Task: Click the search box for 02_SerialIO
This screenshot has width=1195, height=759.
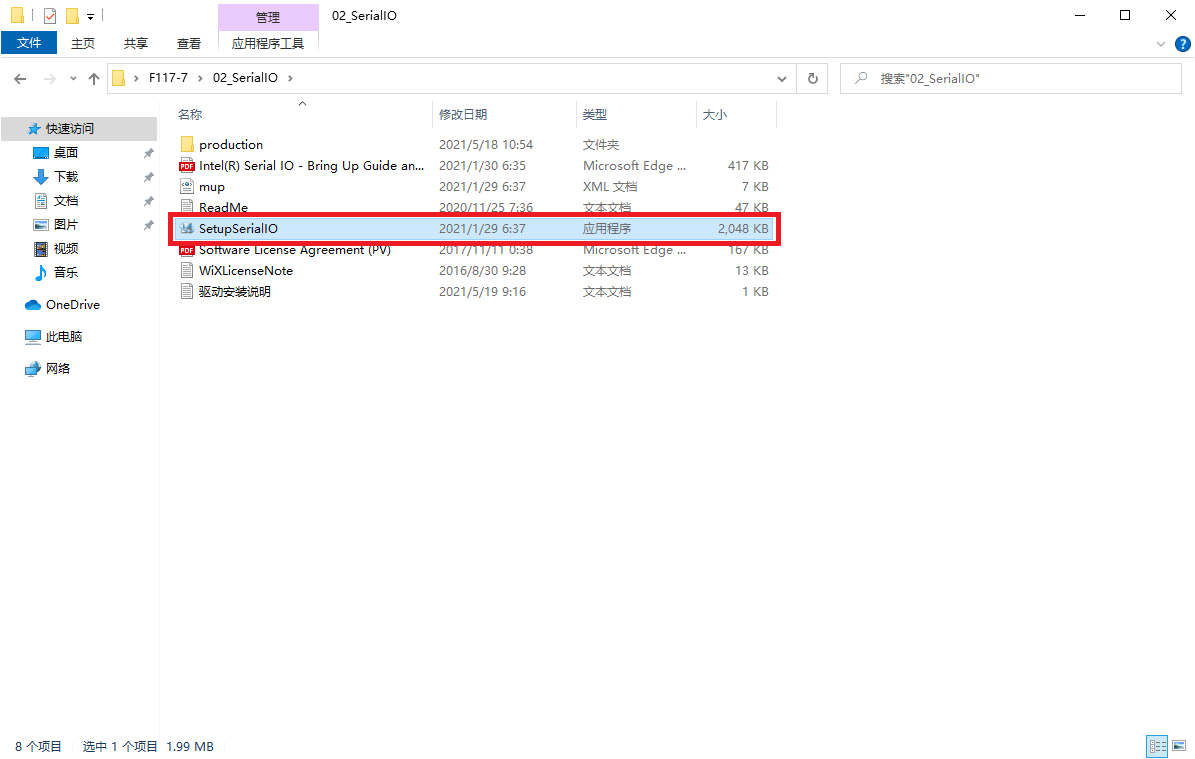Action: click(1011, 78)
